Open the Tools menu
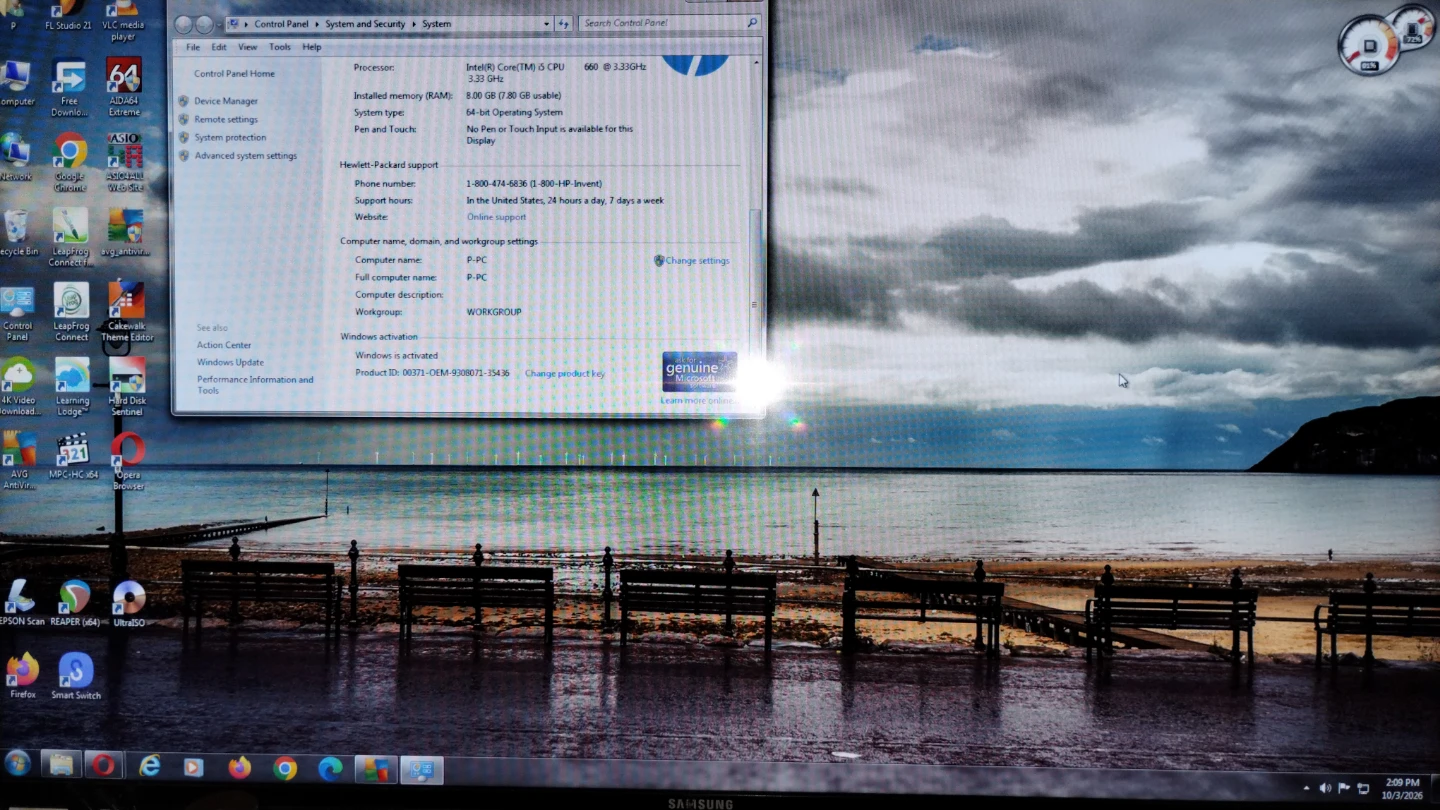 coord(280,47)
